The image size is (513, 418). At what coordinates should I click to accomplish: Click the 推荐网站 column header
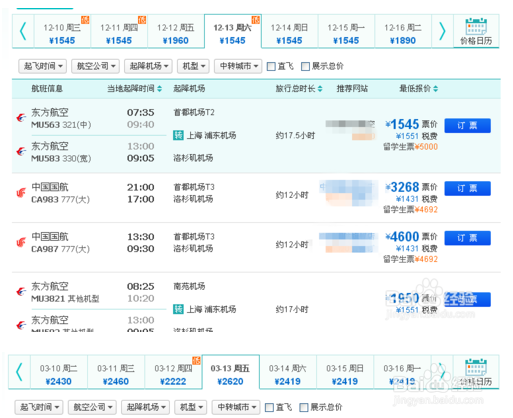(352, 89)
